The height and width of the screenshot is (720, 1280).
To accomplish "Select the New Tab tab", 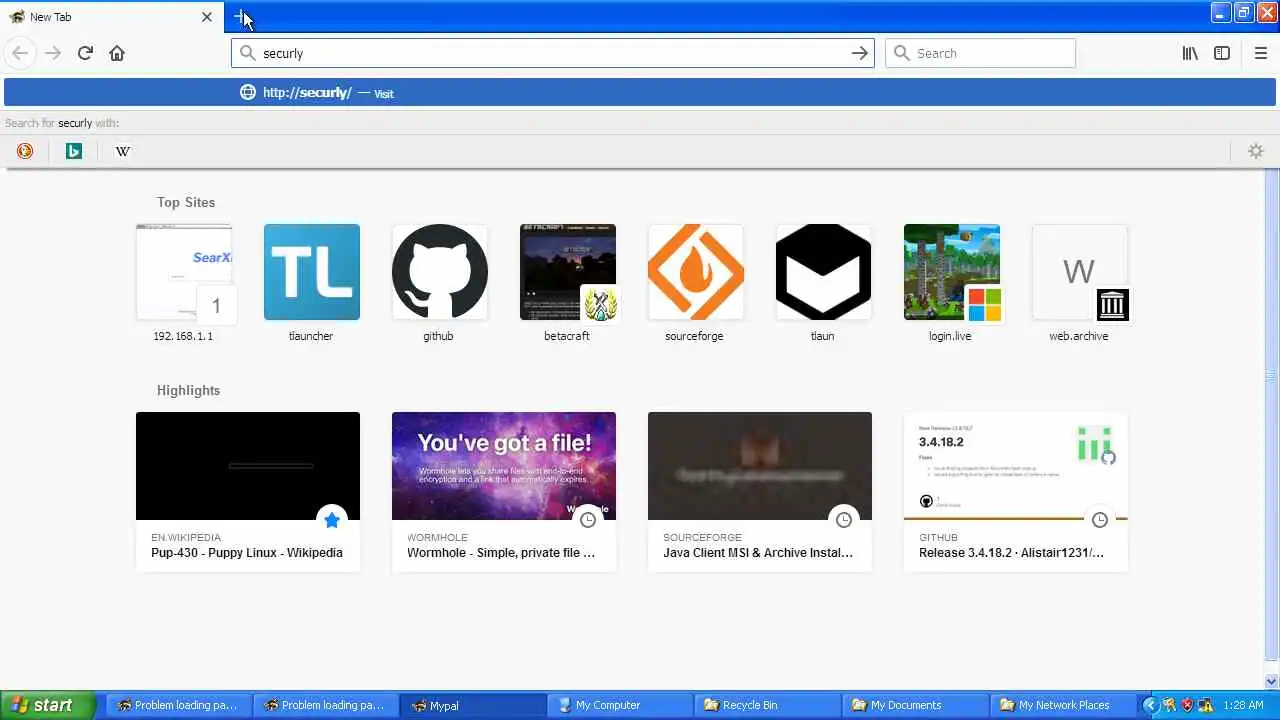I will (x=110, y=17).
